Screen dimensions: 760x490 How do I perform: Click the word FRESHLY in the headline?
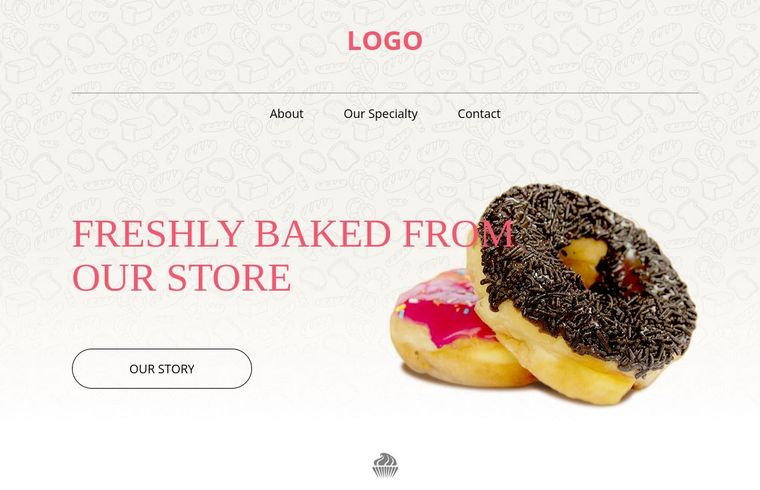[x=158, y=234]
